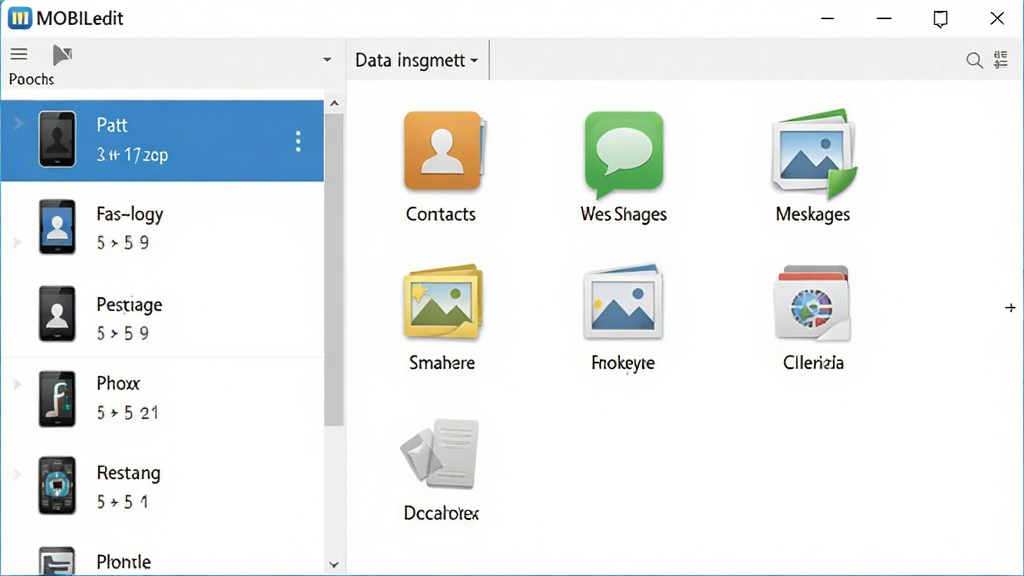Open the Meskages picture icon

[814, 154]
